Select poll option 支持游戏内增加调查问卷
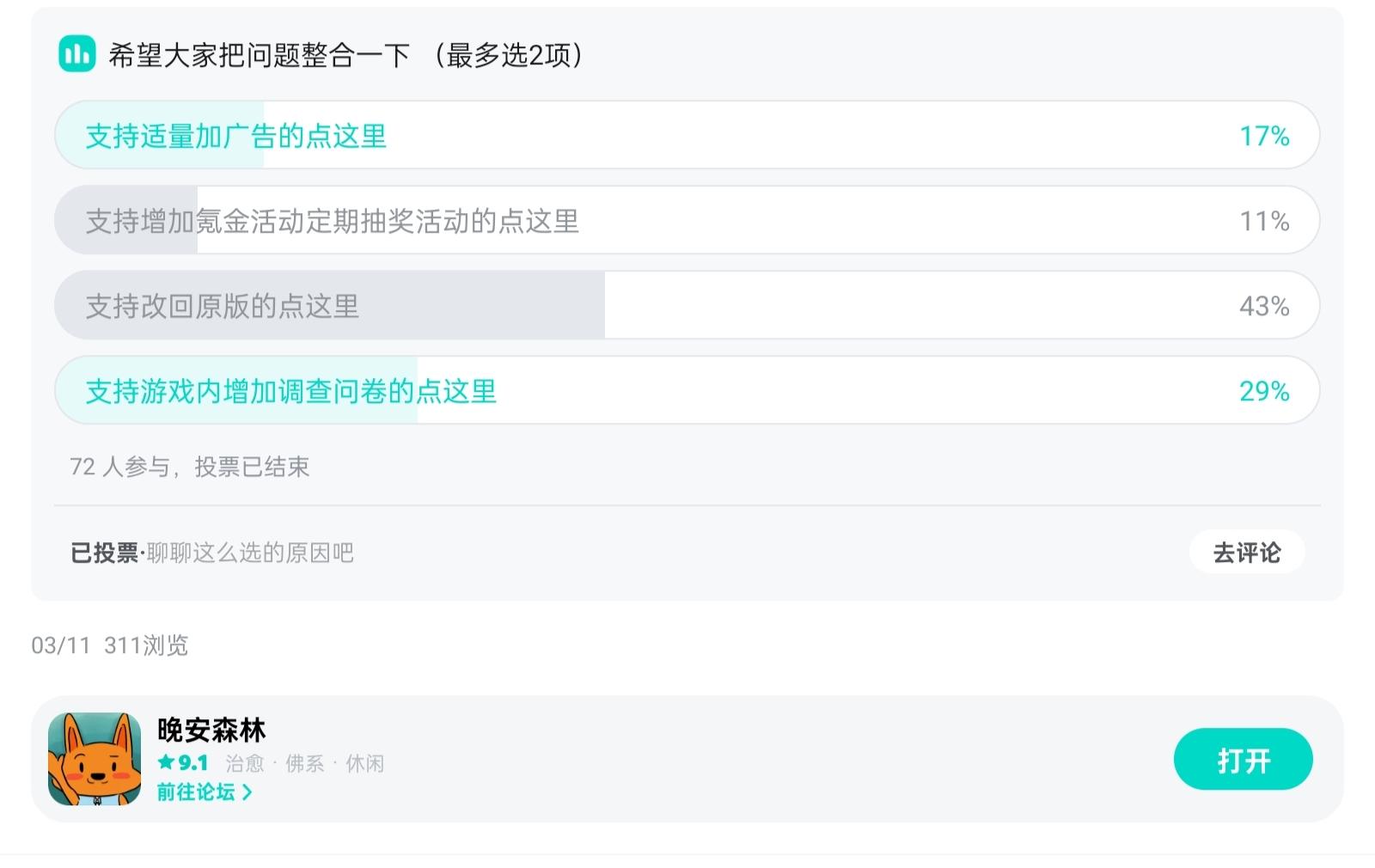The width and height of the screenshot is (1375, 868). pos(687,390)
